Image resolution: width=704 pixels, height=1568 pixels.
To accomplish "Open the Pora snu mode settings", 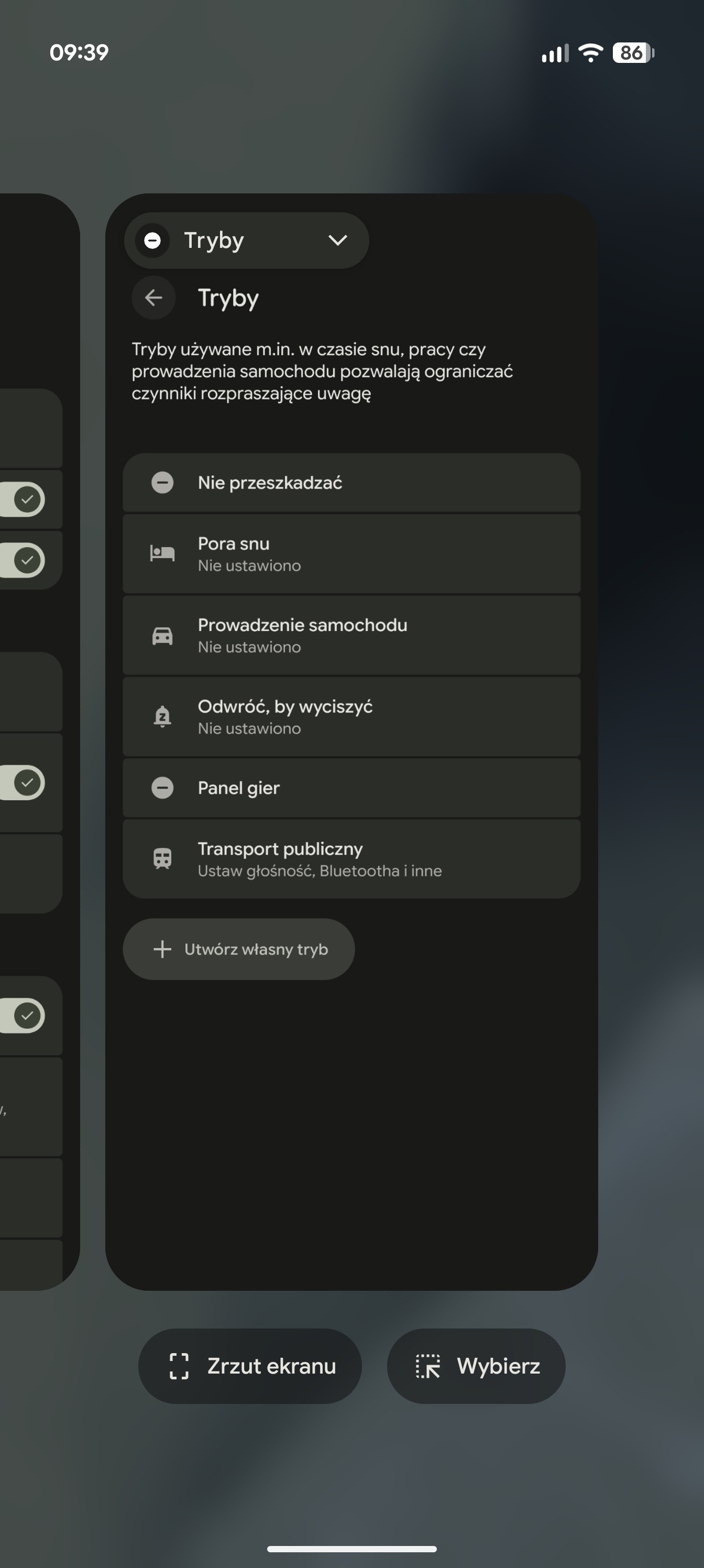I will [351, 554].
